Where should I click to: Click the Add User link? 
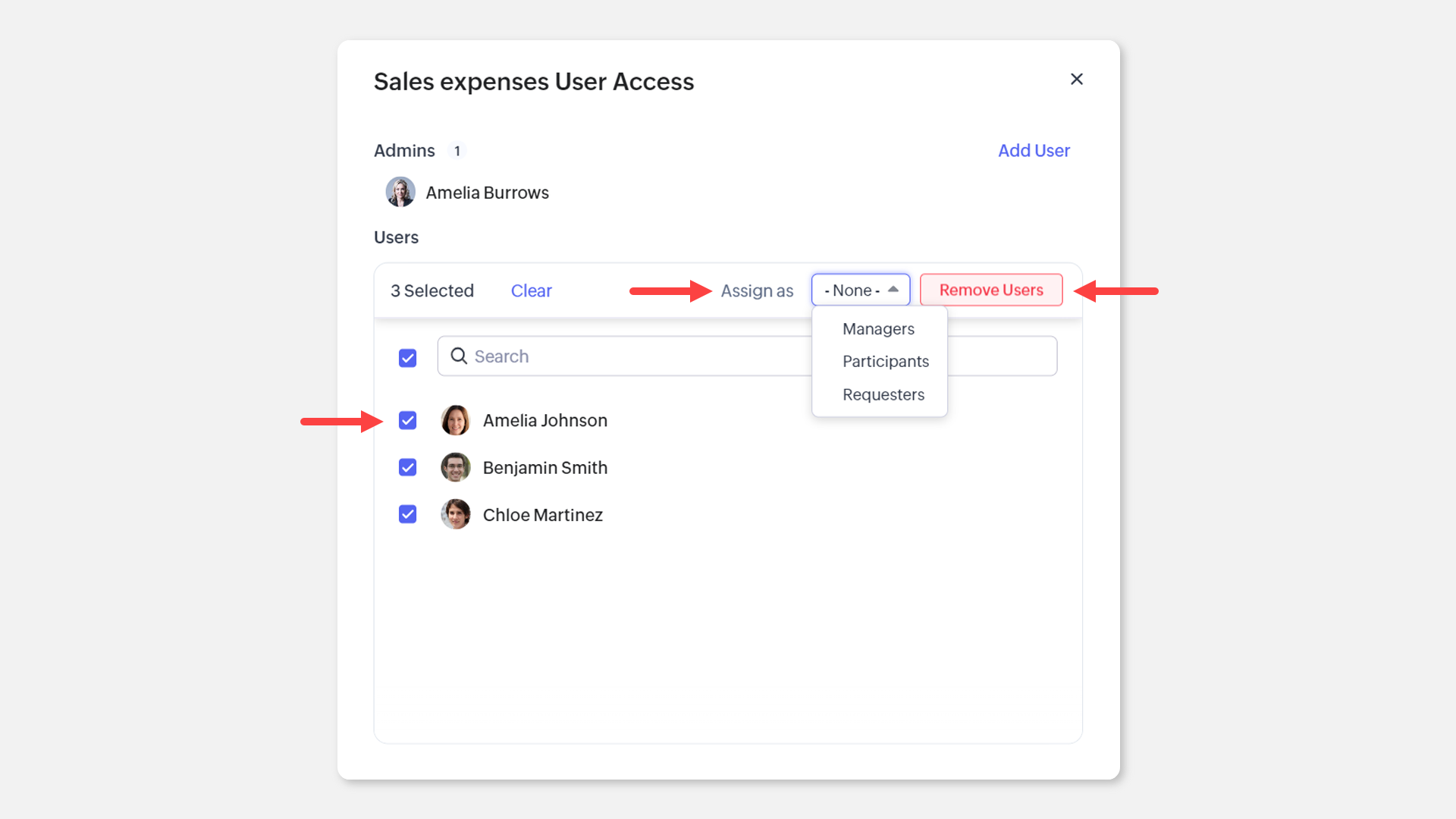(1033, 150)
